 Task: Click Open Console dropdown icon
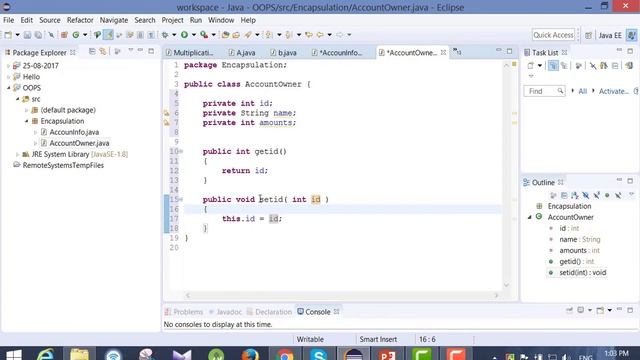coord(600,310)
